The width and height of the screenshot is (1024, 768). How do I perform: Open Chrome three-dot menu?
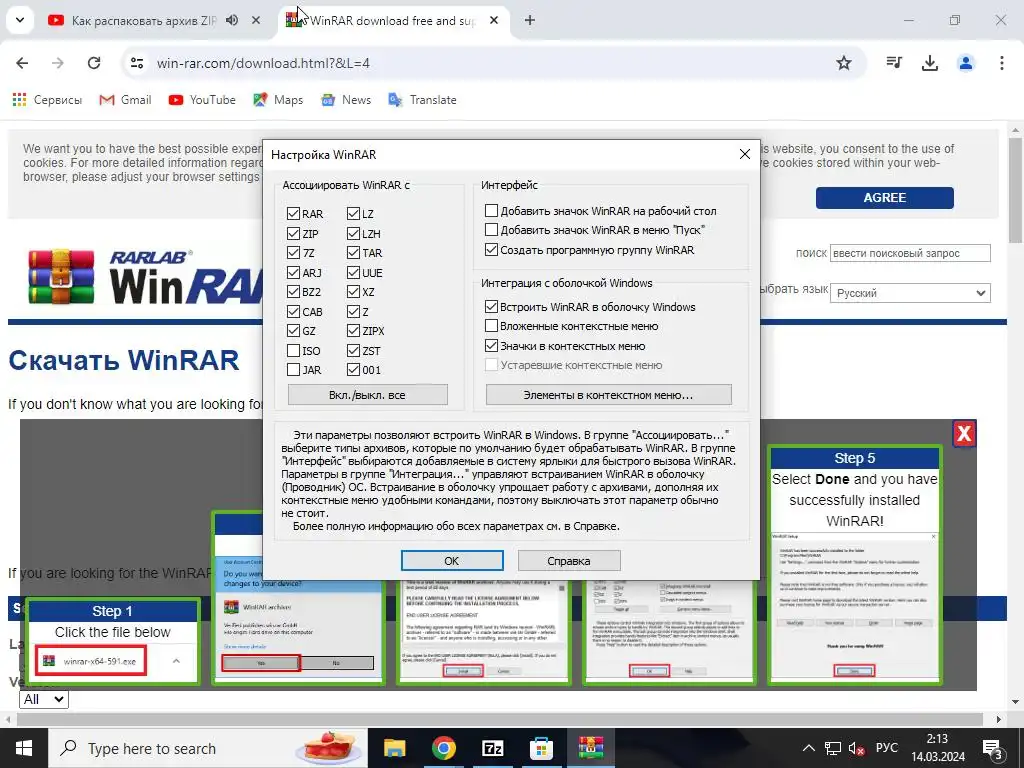1002,63
